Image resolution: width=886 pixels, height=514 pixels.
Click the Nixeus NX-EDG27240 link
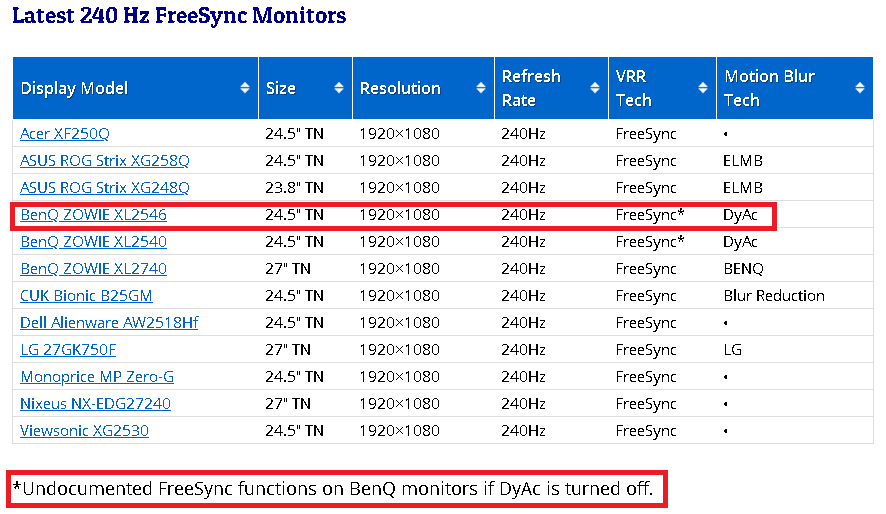tap(95, 403)
